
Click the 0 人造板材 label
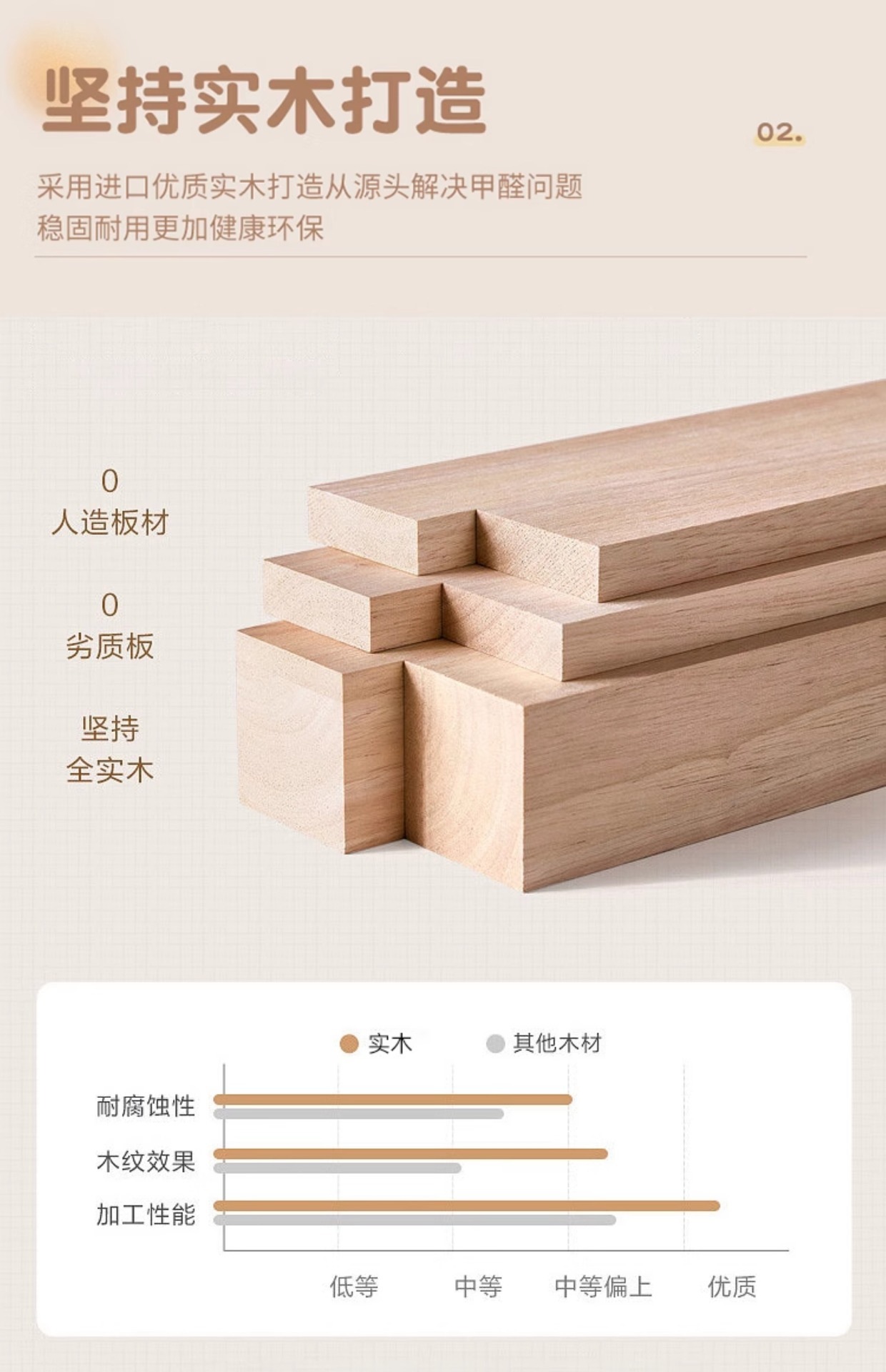coord(110,502)
